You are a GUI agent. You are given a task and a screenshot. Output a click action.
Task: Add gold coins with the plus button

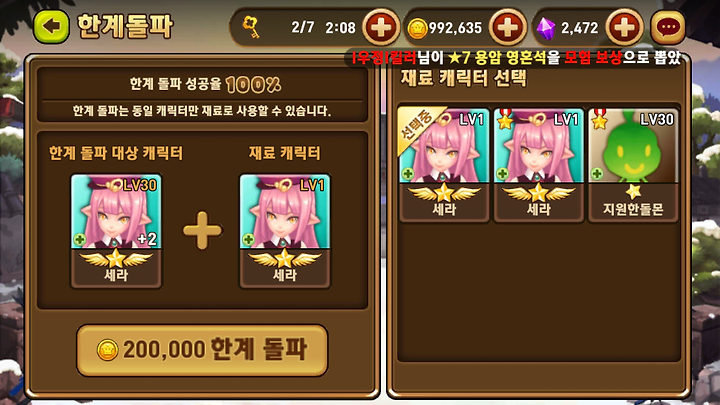[x=507, y=28]
